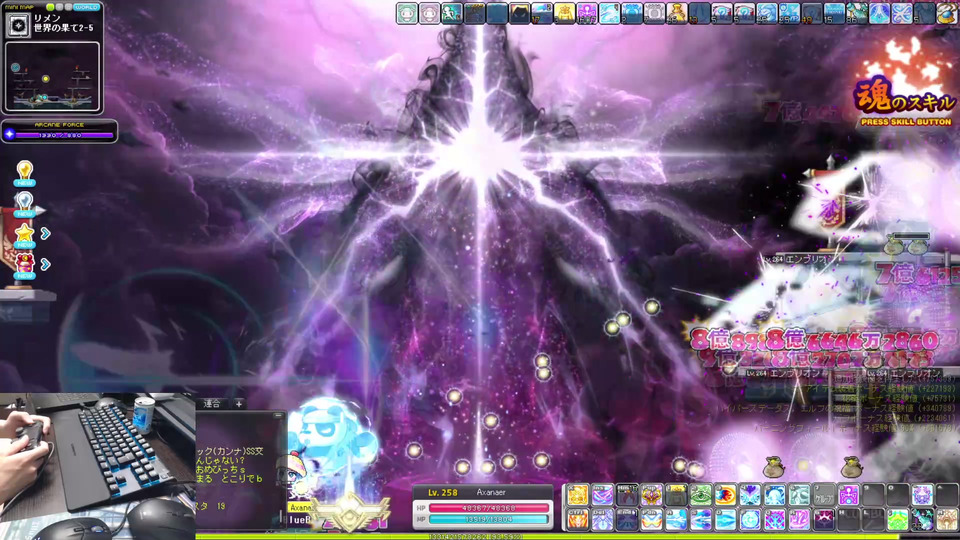Open the gold star NEW event notification

point(24,235)
